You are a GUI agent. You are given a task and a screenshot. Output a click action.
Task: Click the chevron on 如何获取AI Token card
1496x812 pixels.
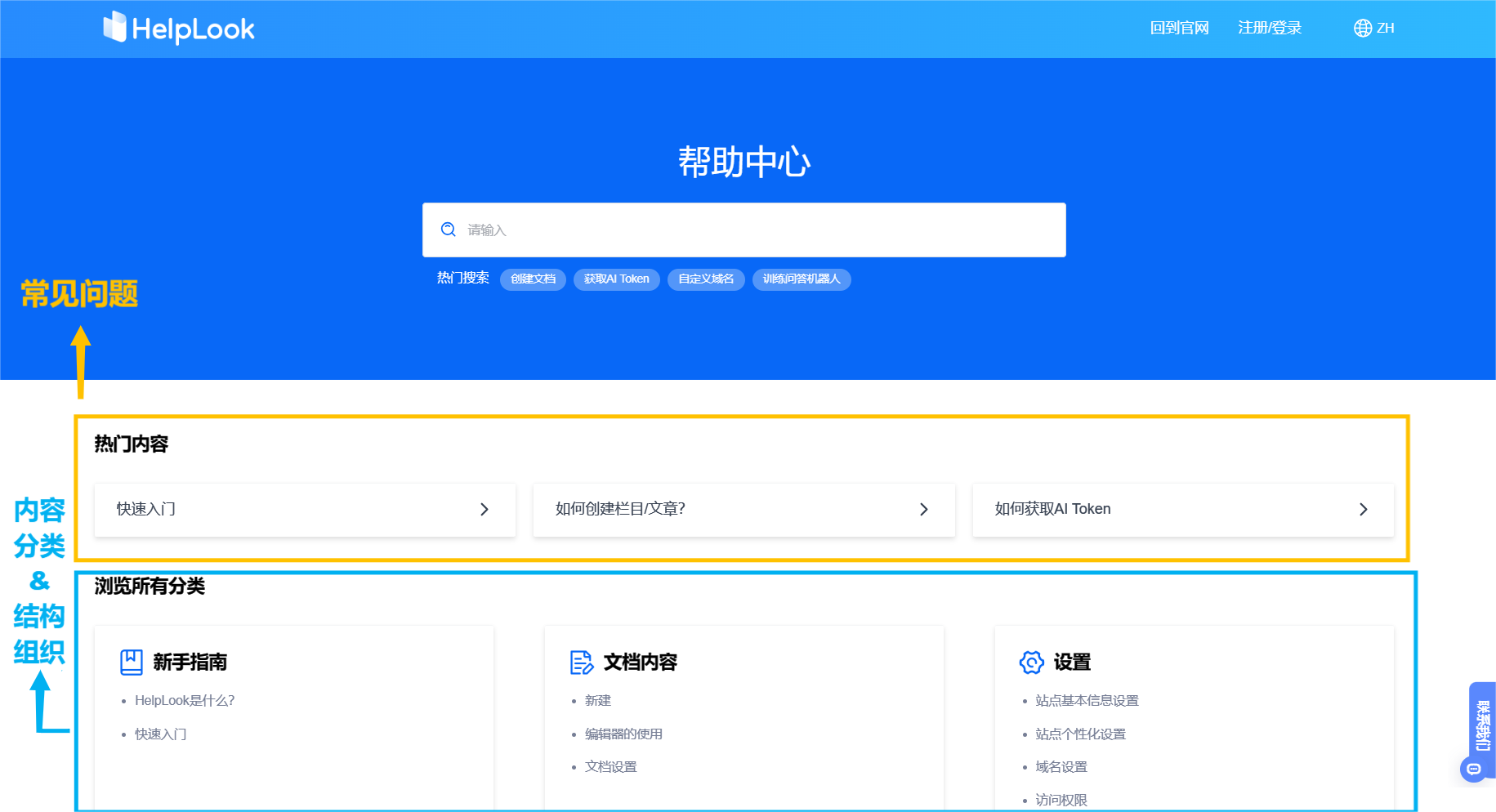point(1363,509)
